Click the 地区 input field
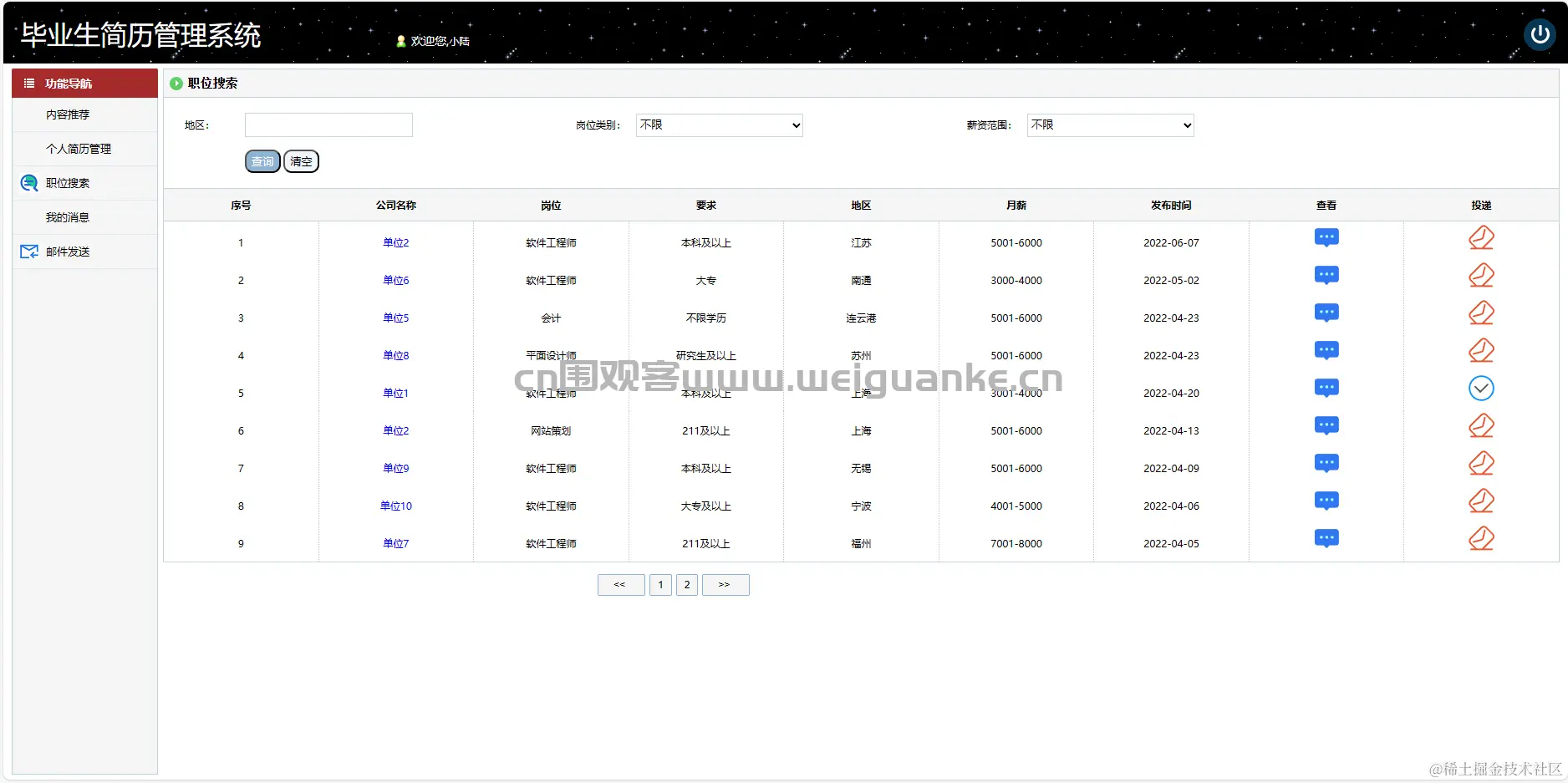 coord(328,125)
